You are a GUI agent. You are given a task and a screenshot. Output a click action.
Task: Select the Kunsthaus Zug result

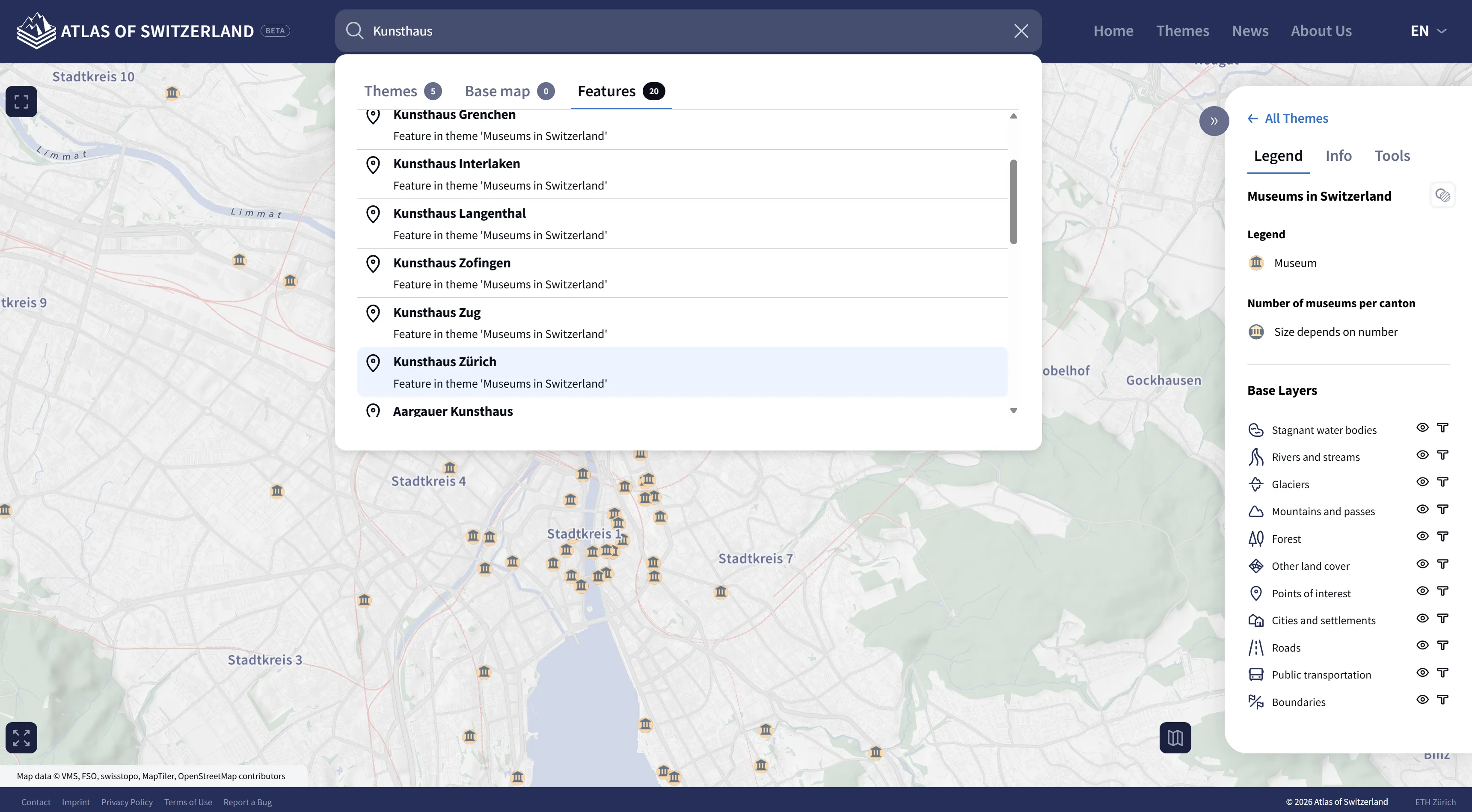coord(682,323)
